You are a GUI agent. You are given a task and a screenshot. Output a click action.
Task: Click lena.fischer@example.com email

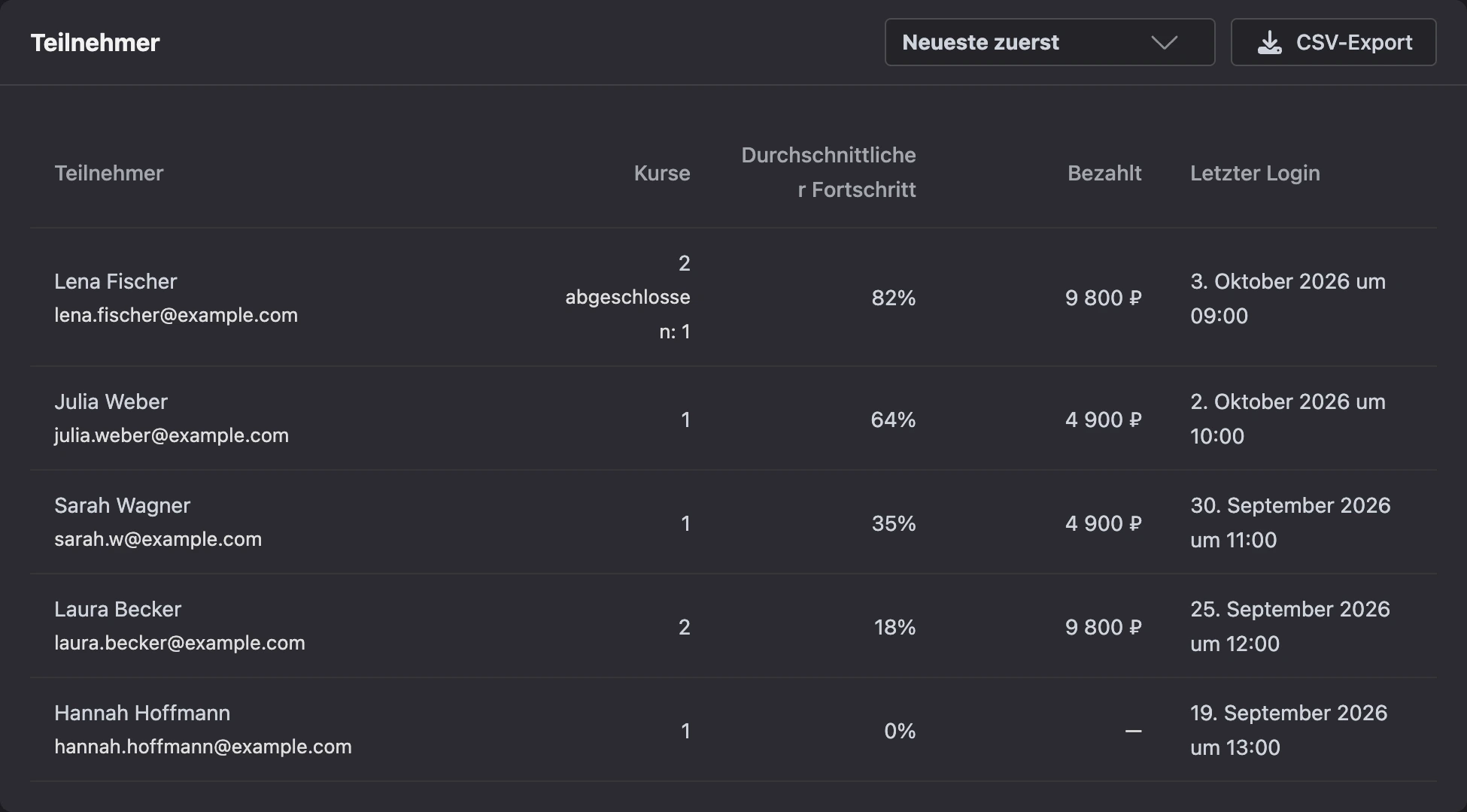point(176,315)
